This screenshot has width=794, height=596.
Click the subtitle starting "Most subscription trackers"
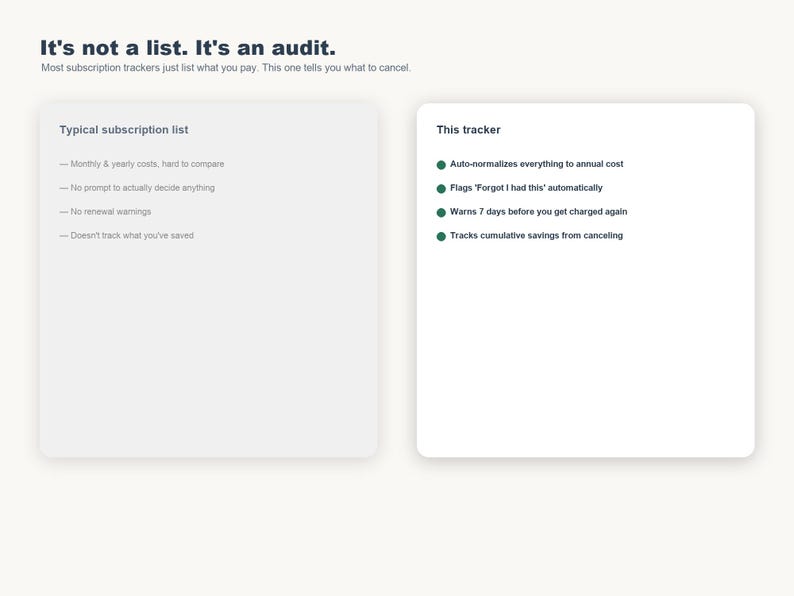pos(226,68)
